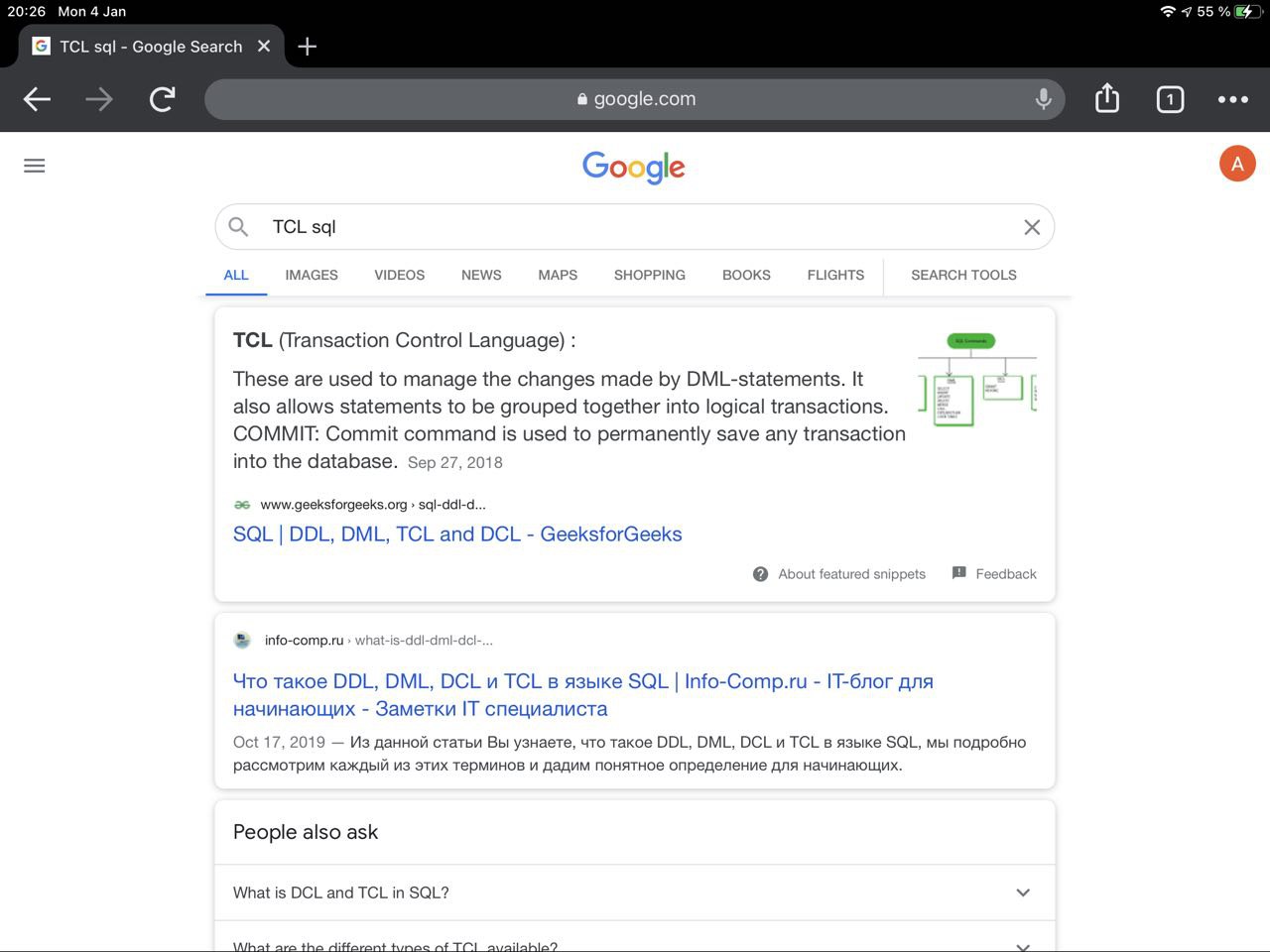Open a new browser tab
This screenshot has height=952, width=1270.
(x=308, y=47)
